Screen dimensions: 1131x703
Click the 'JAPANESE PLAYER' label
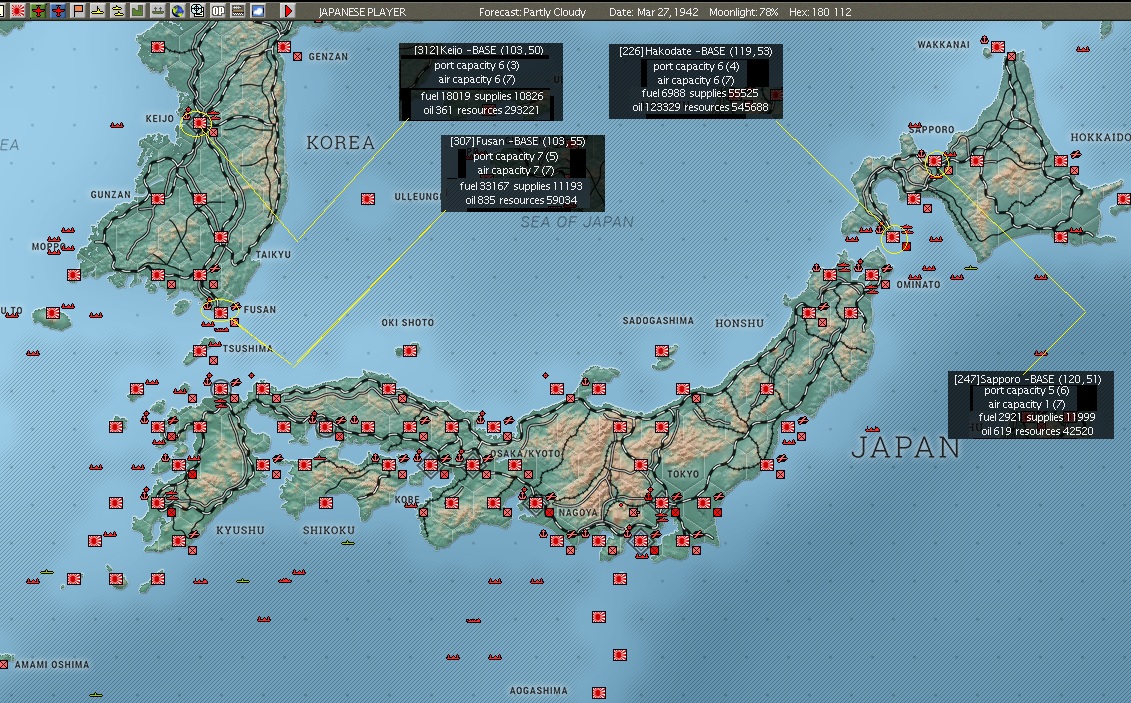362,12
